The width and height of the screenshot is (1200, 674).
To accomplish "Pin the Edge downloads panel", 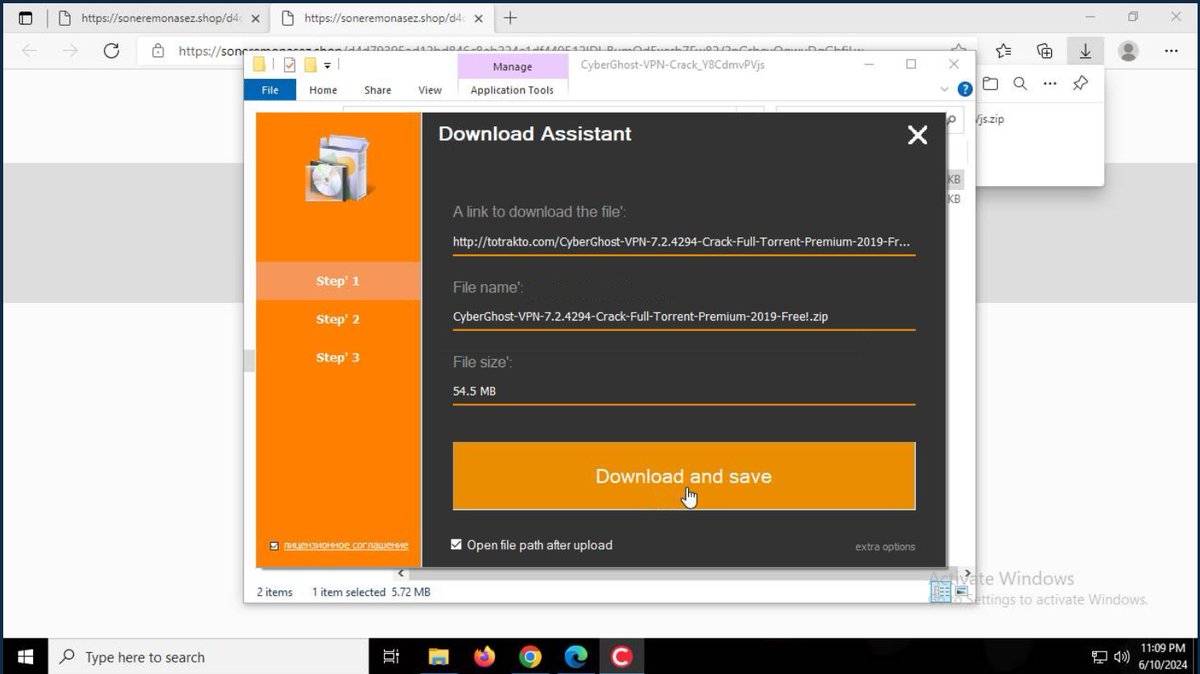I will click(x=1080, y=84).
